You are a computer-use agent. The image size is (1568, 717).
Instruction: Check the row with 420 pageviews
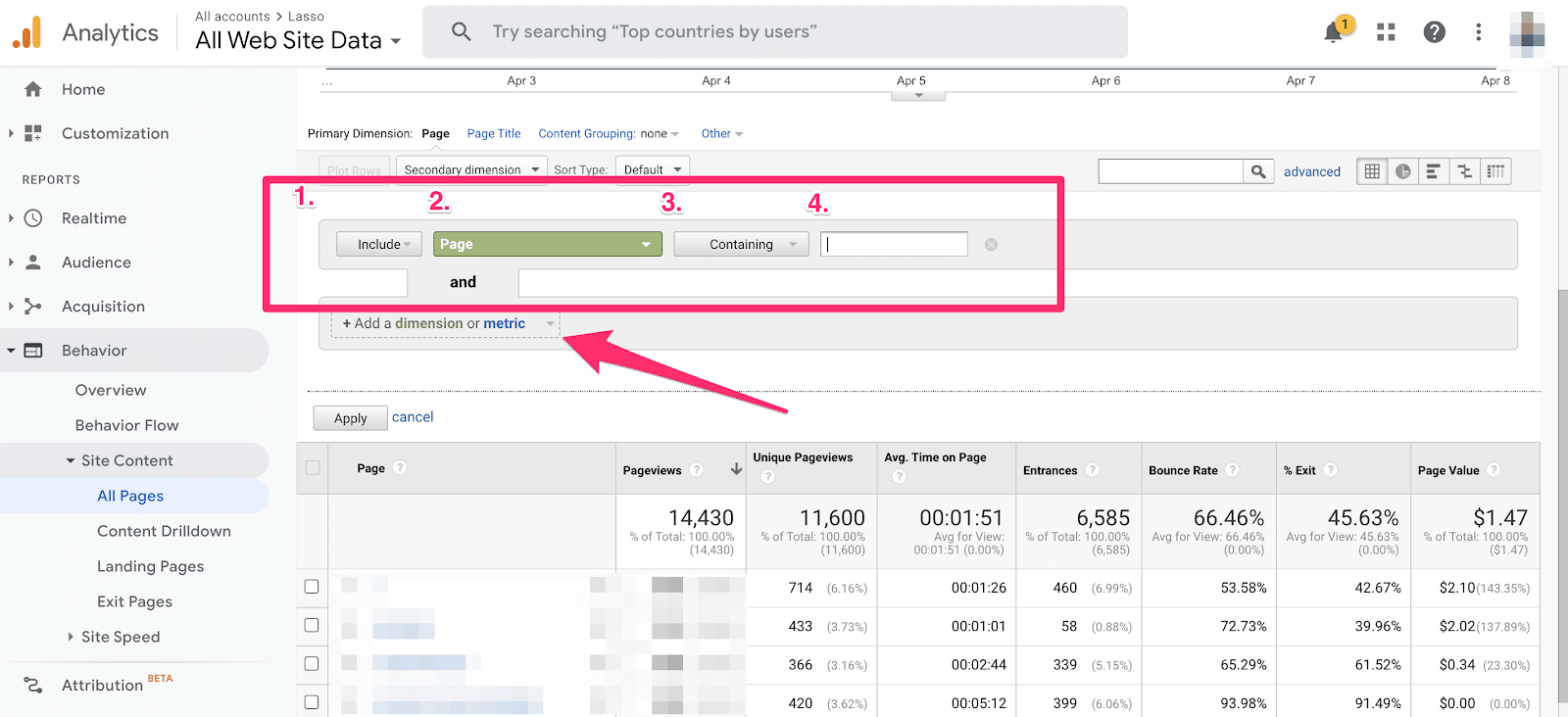[x=312, y=701]
